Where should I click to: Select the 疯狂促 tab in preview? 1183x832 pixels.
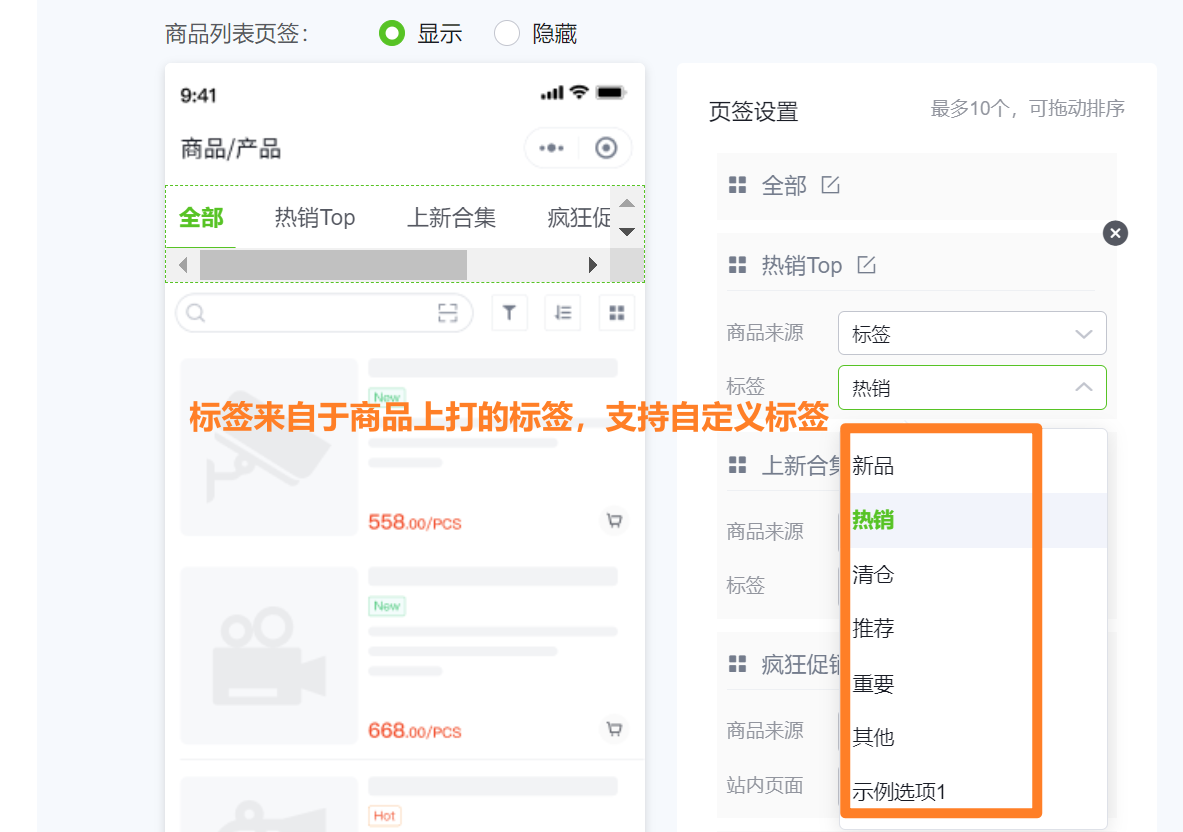coord(578,218)
